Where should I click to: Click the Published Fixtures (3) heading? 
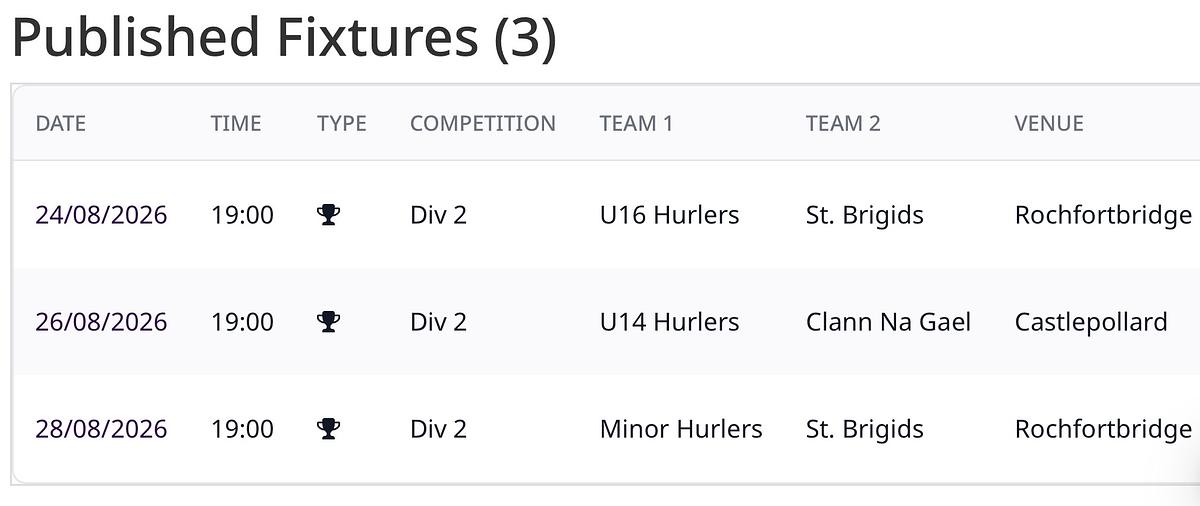tap(284, 37)
